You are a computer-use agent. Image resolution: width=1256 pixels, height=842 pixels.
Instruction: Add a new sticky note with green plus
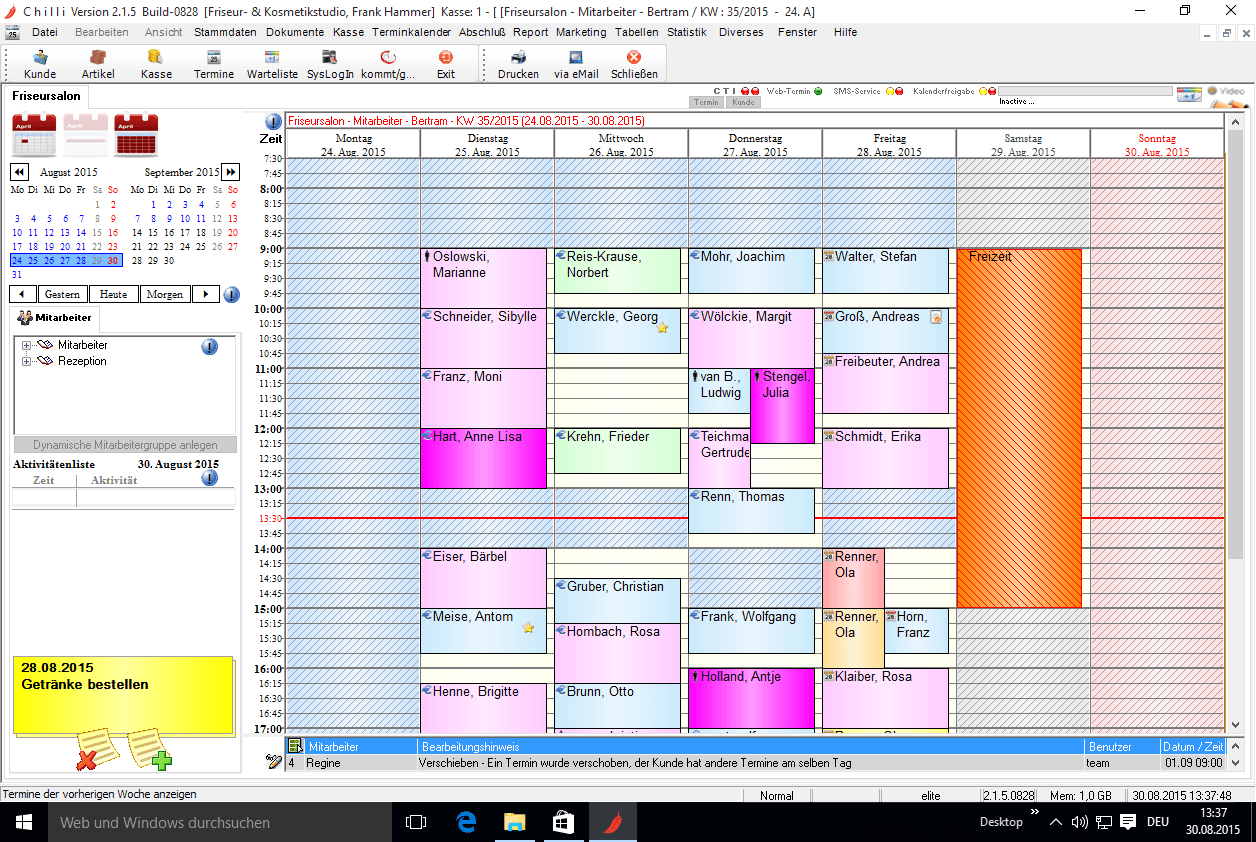pos(148,751)
